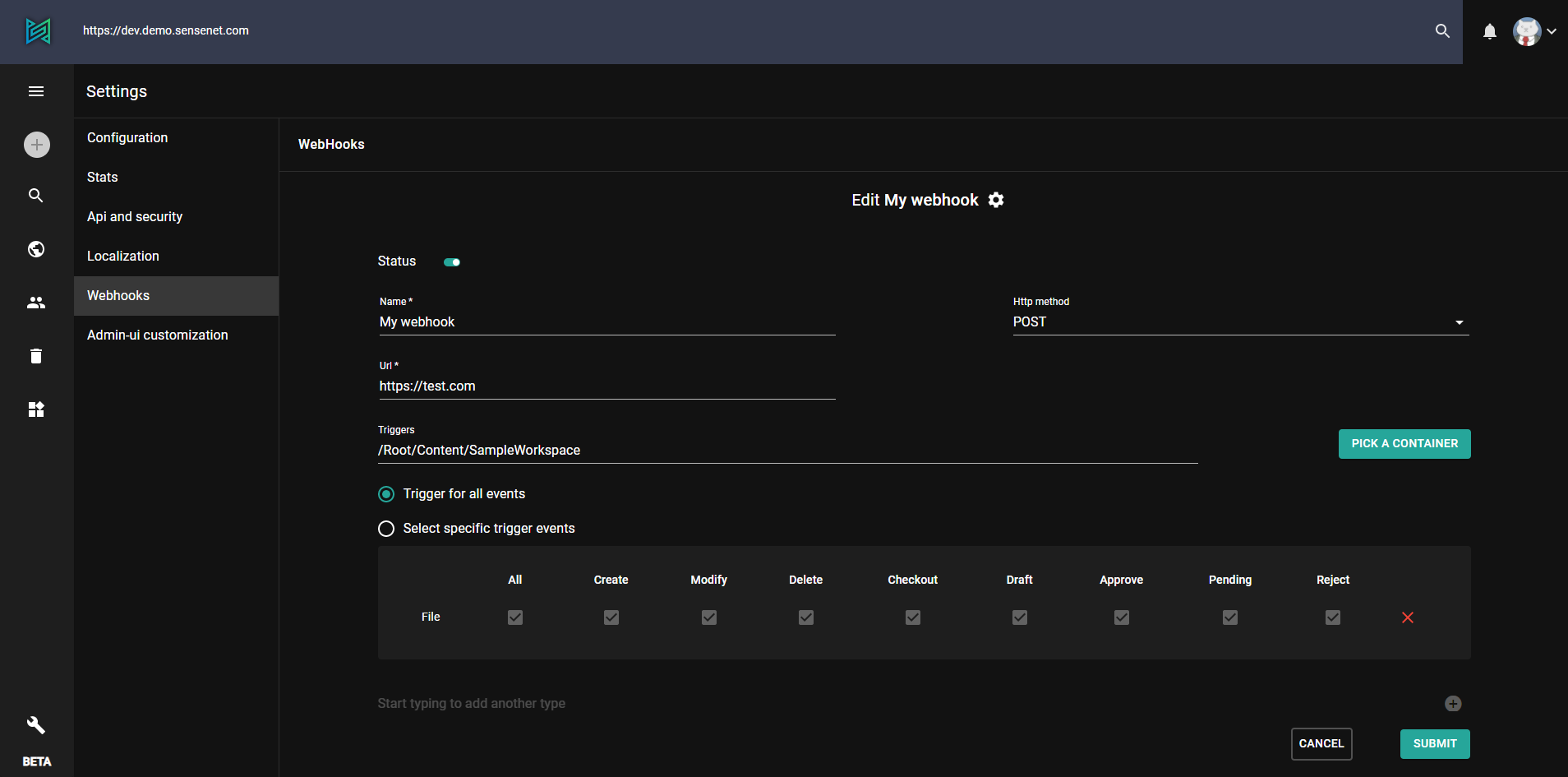This screenshot has height=777, width=1568.
Task: Toggle the webhook Status switch
Action: tap(452, 262)
